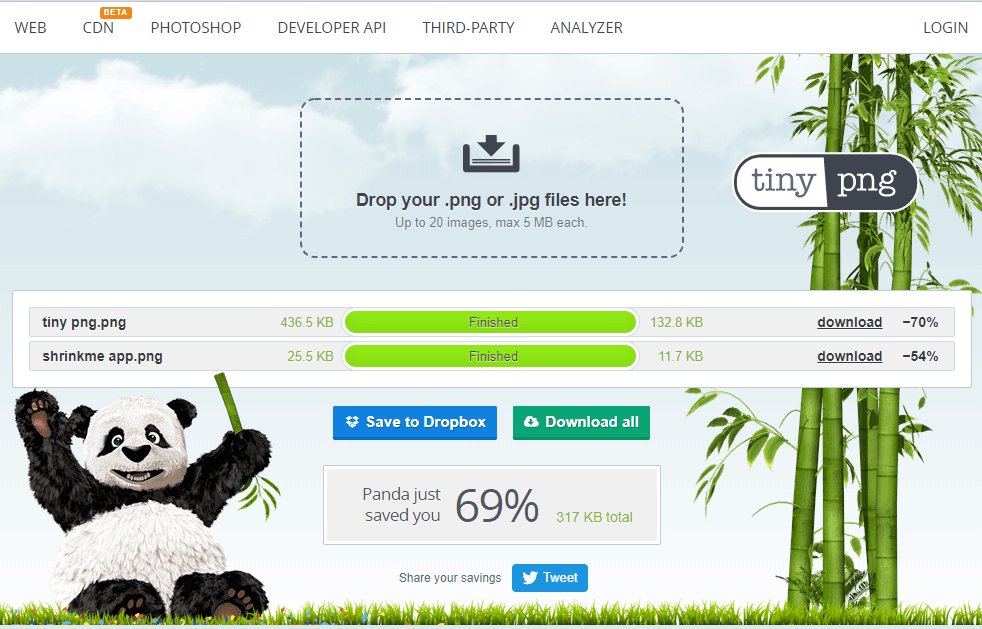Click the upload tray icon in drop zone

[x=491, y=153]
